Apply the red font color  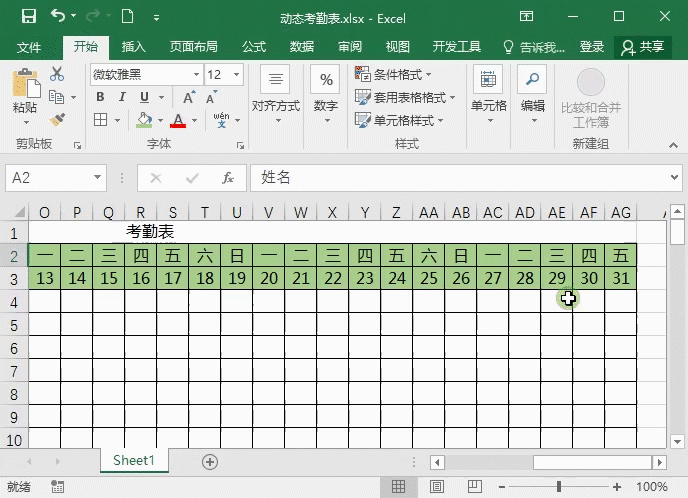pos(178,120)
